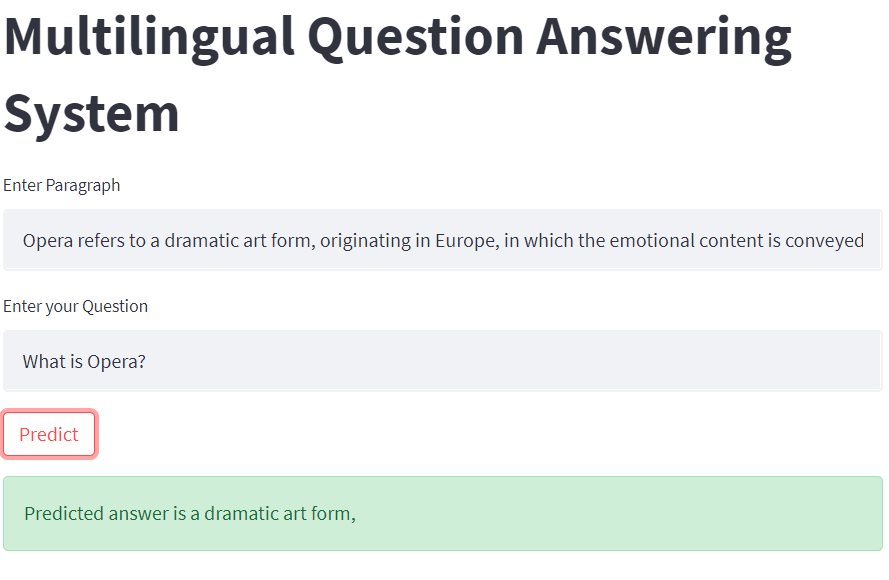Click the 'Enter your Question' label

click(x=75, y=305)
